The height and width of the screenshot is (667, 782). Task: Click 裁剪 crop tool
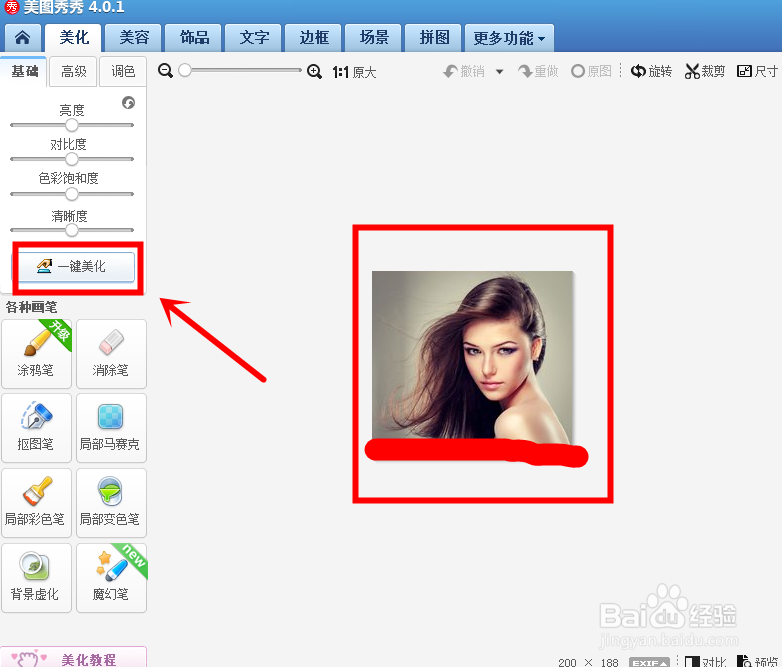(705, 71)
